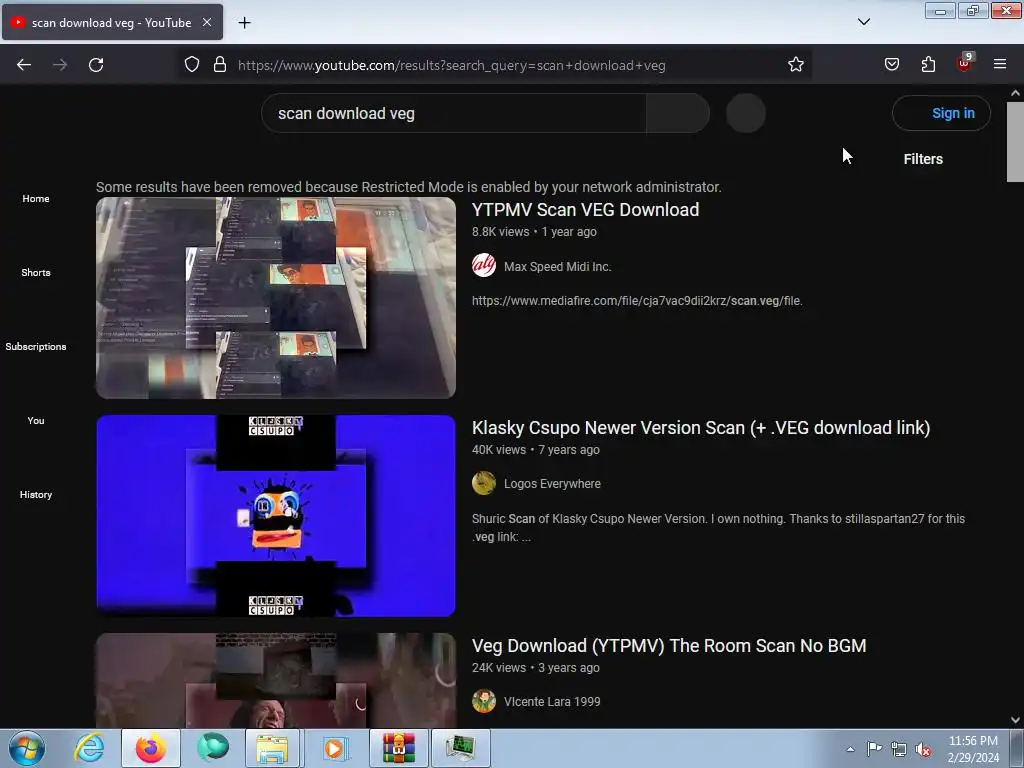Click the 24K views 3 years ago text
The width and height of the screenshot is (1024, 768).
point(536,668)
